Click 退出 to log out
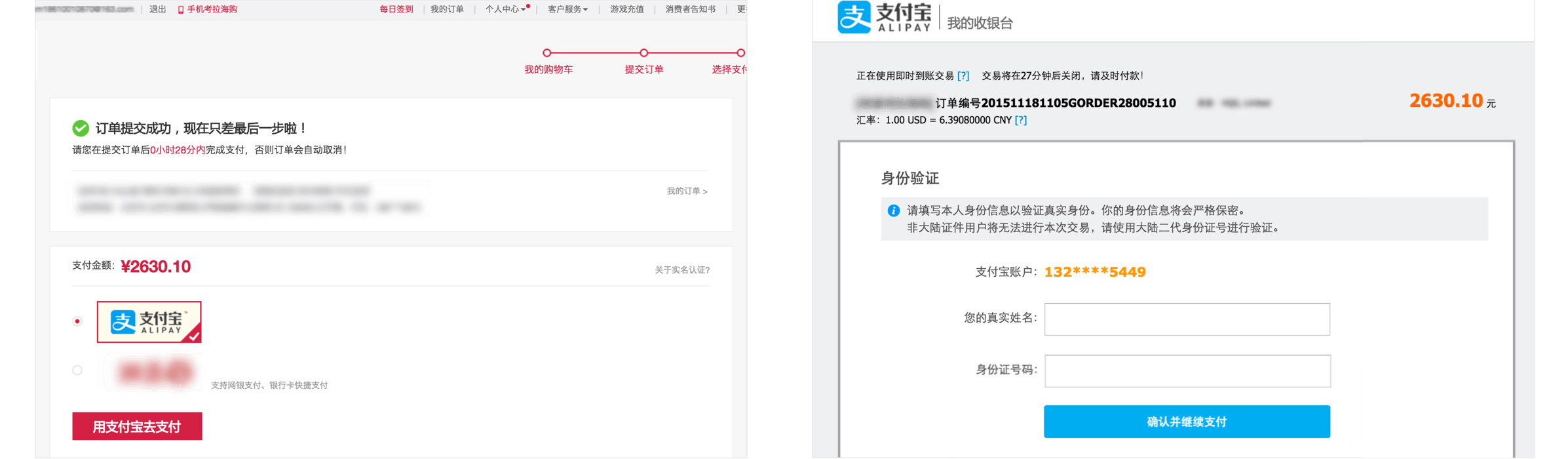The width and height of the screenshot is (1568, 459). [x=158, y=9]
